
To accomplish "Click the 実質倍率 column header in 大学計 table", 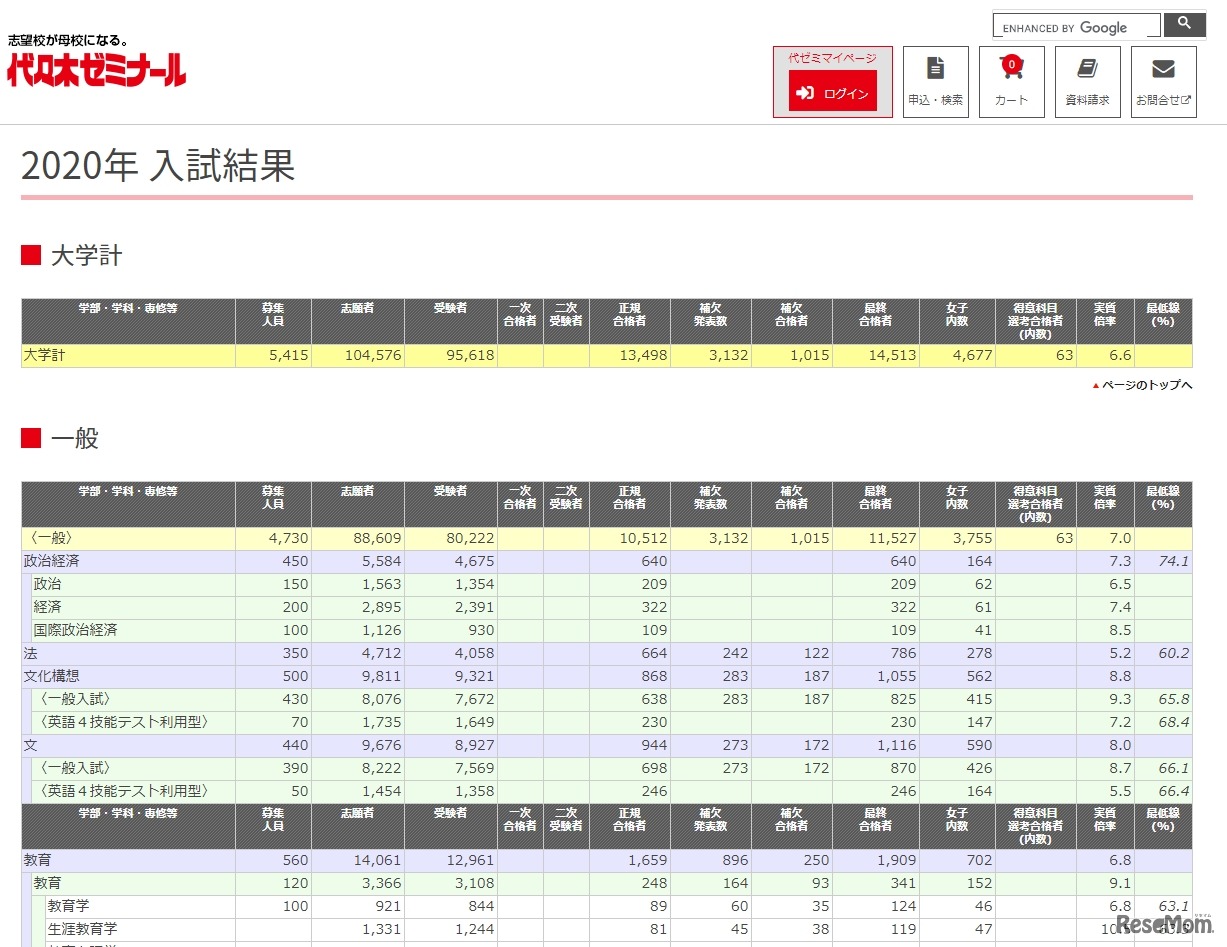I will point(1105,315).
